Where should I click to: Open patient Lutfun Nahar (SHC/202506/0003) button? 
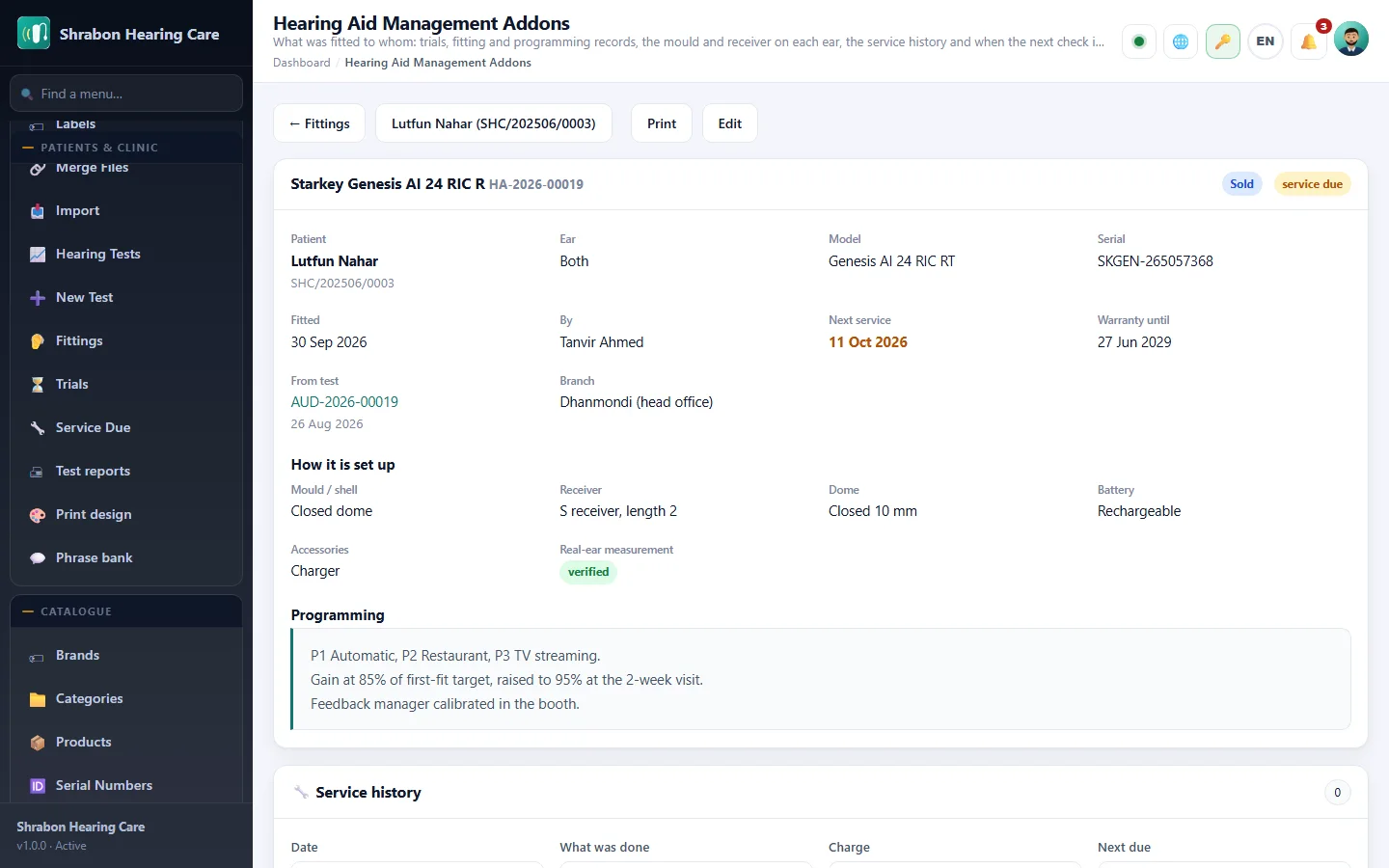pos(494,123)
